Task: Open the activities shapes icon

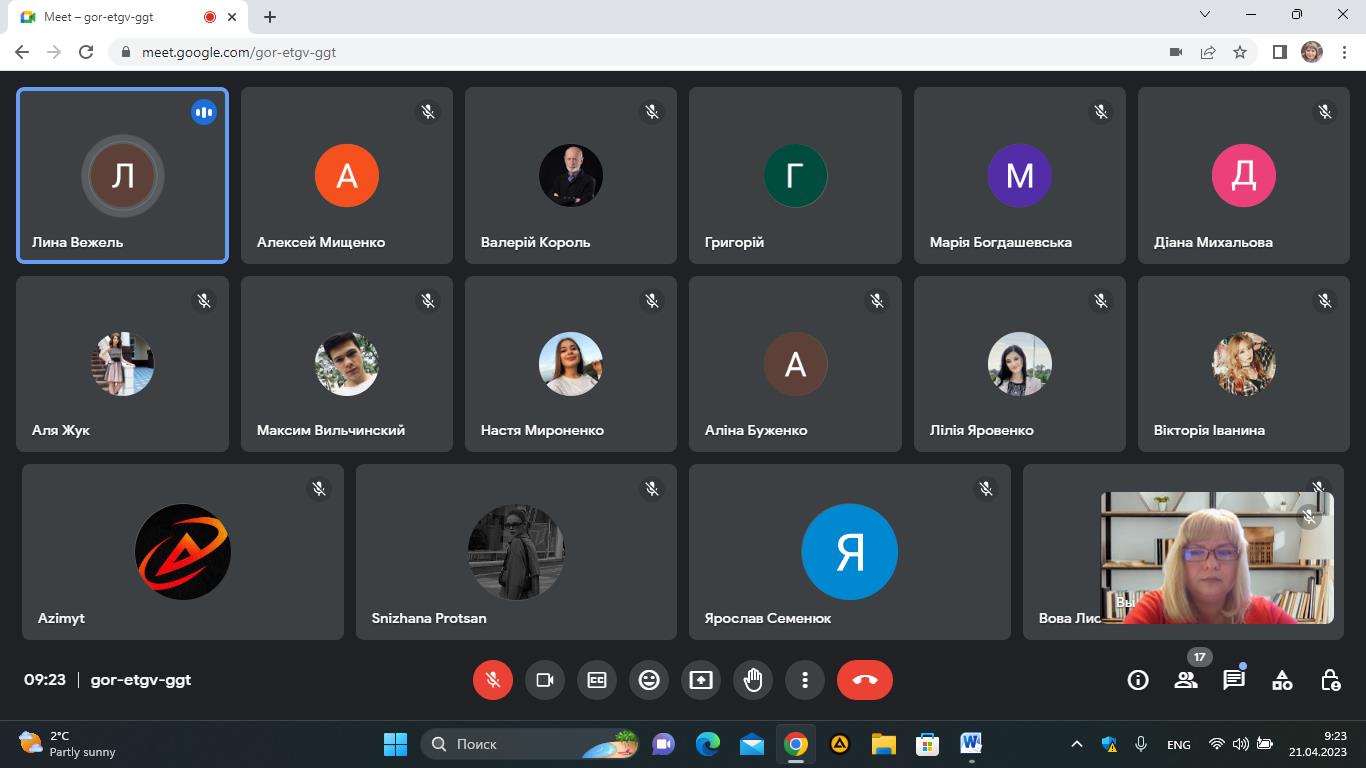Action: point(1282,680)
